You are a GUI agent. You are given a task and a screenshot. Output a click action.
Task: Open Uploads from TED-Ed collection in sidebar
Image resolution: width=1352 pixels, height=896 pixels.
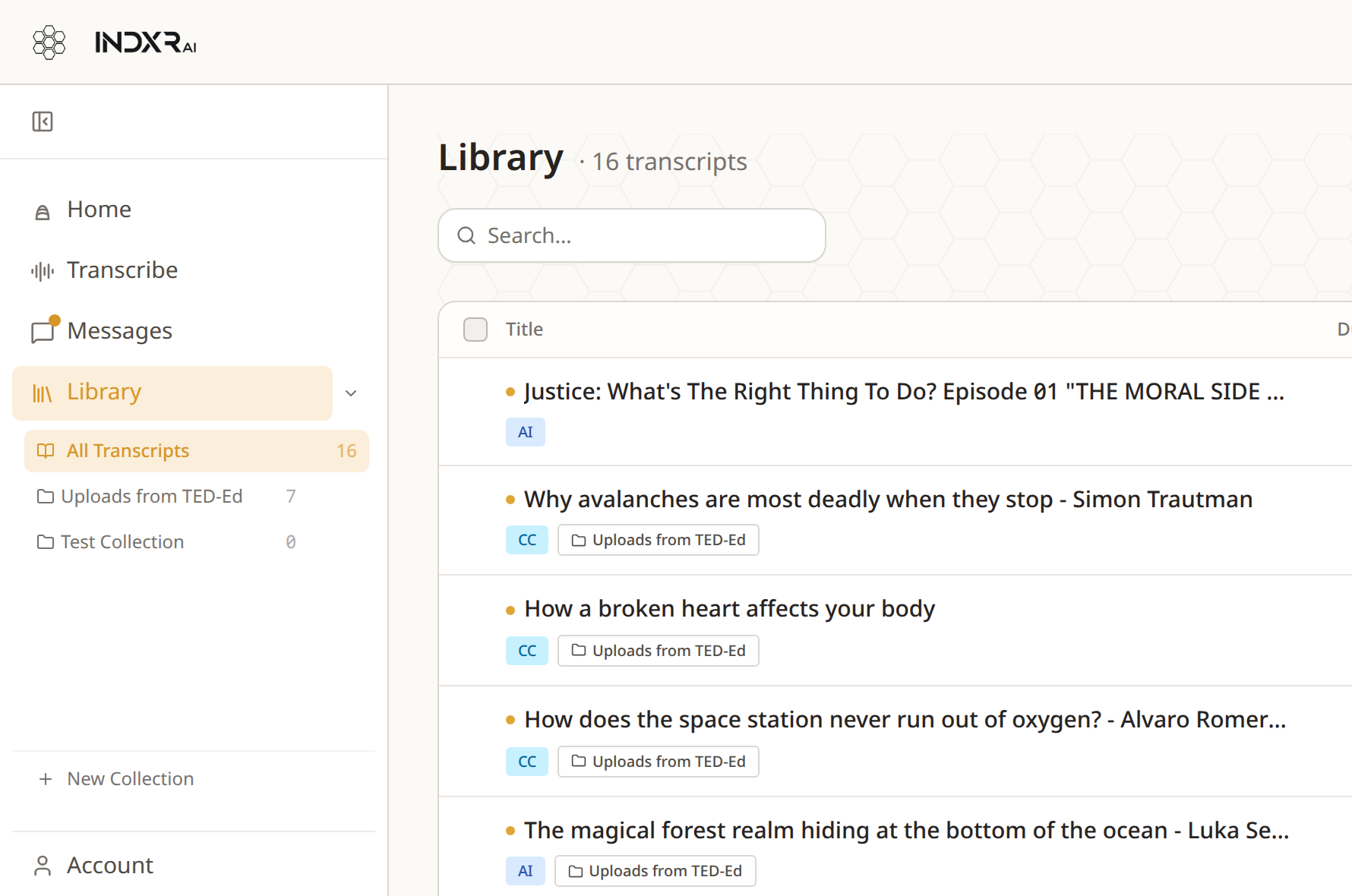tap(152, 497)
